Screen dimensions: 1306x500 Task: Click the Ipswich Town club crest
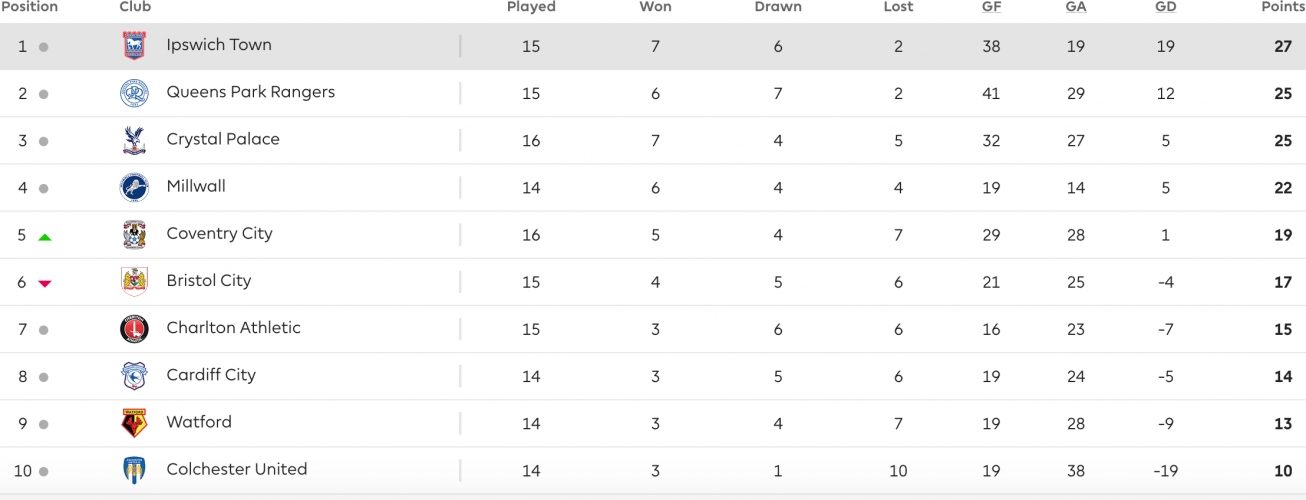click(x=134, y=46)
